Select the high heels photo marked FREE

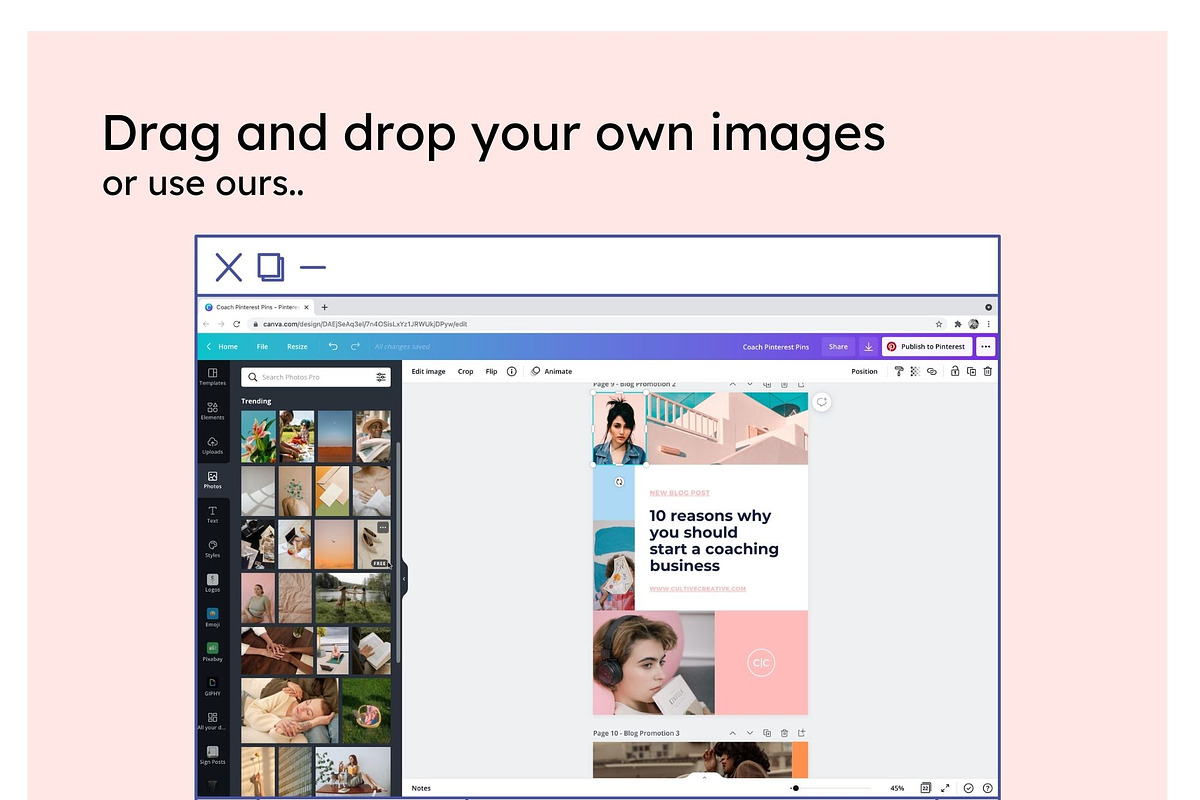click(374, 544)
